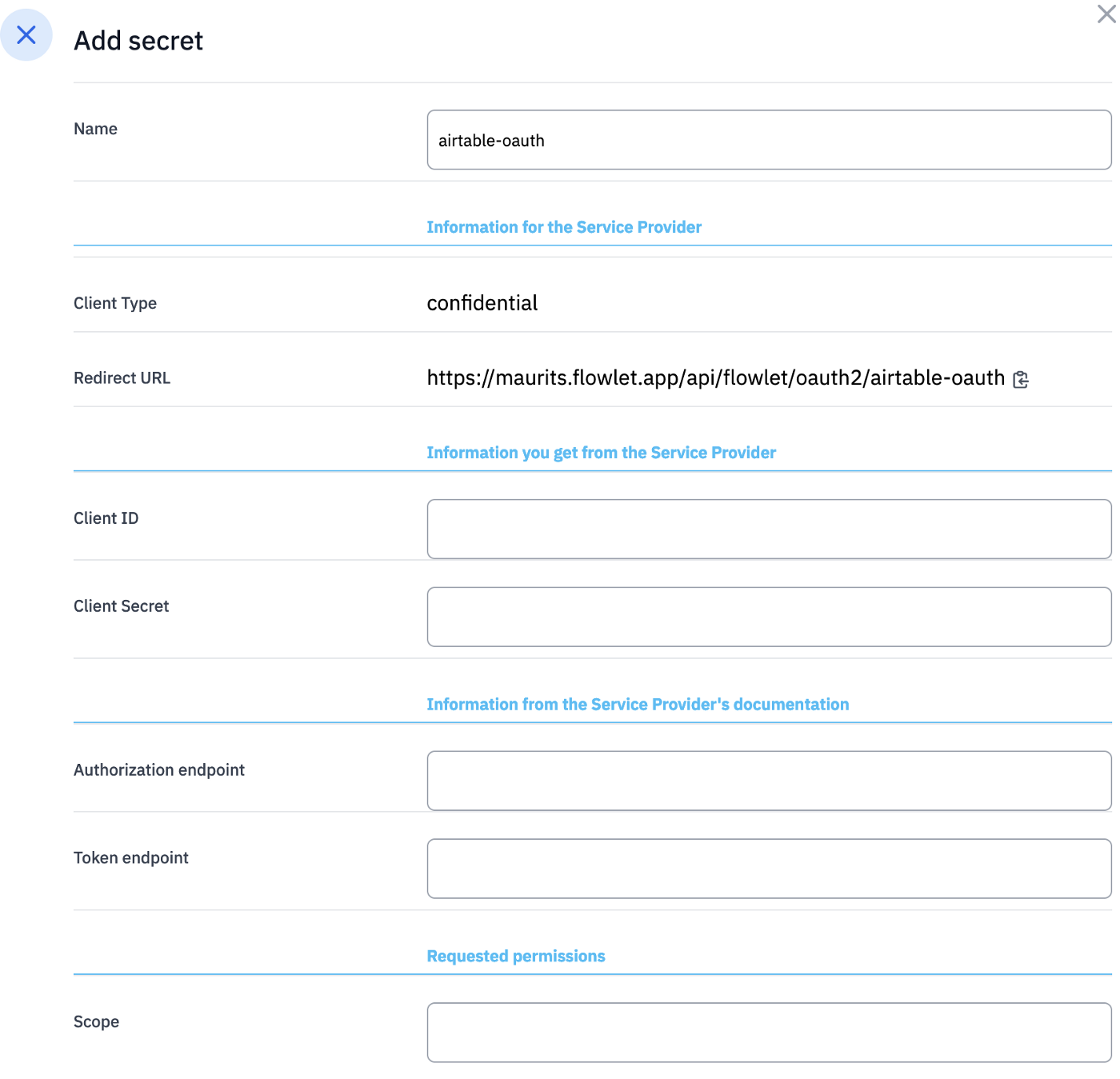Click the 'Client Type' label
The image size is (1120, 1079).
coord(115,303)
